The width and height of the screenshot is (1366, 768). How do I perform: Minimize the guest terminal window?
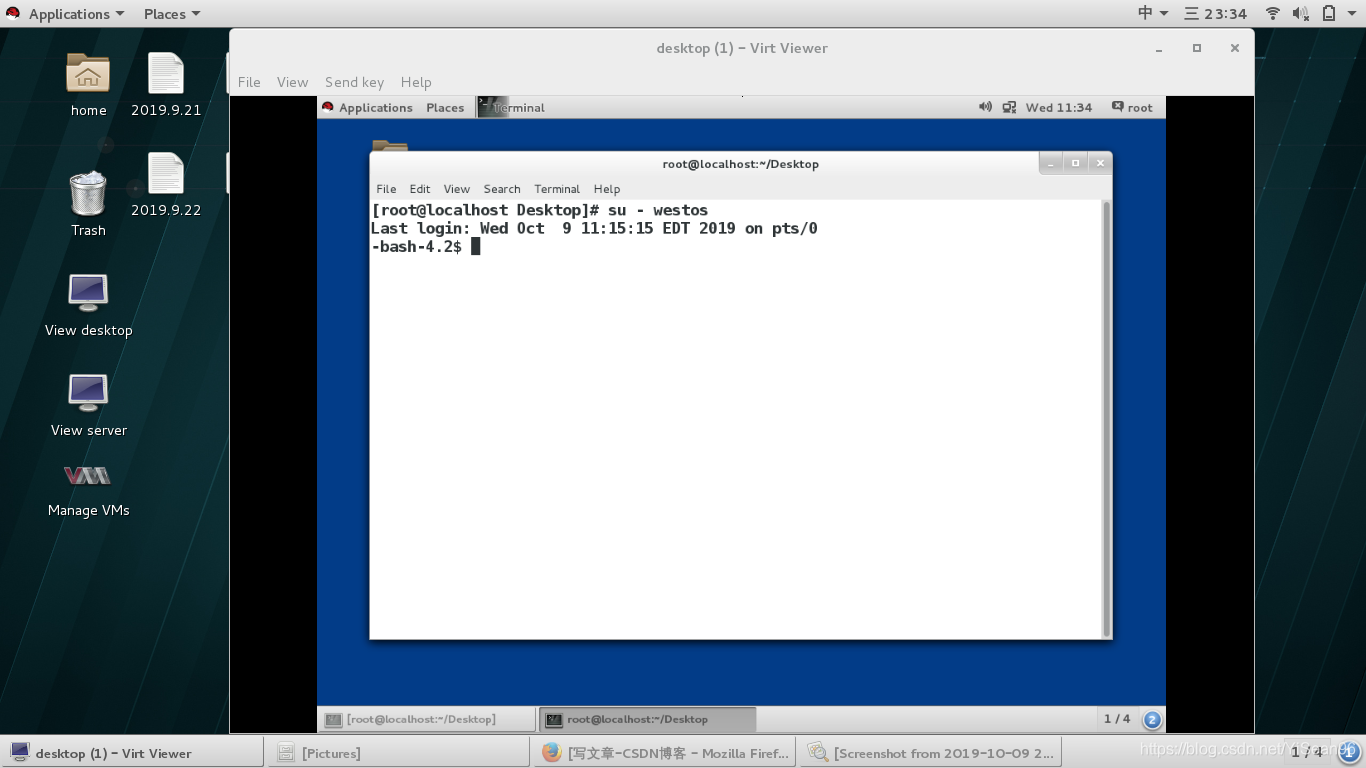click(x=1051, y=163)
